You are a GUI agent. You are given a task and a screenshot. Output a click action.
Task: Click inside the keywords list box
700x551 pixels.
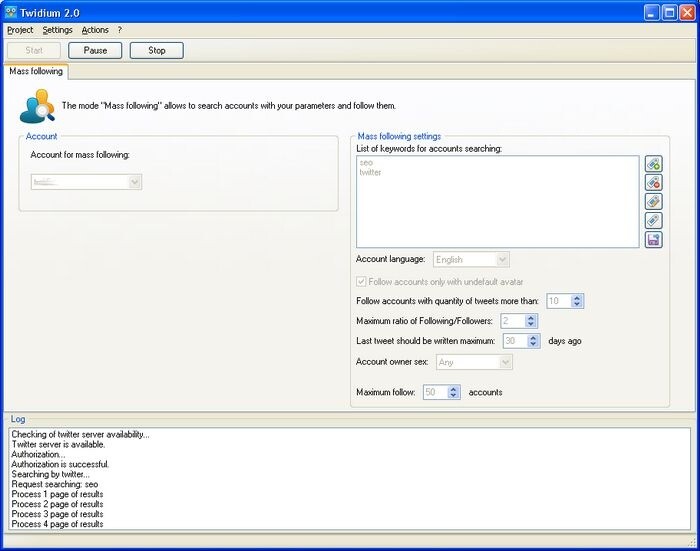(498, 201)
